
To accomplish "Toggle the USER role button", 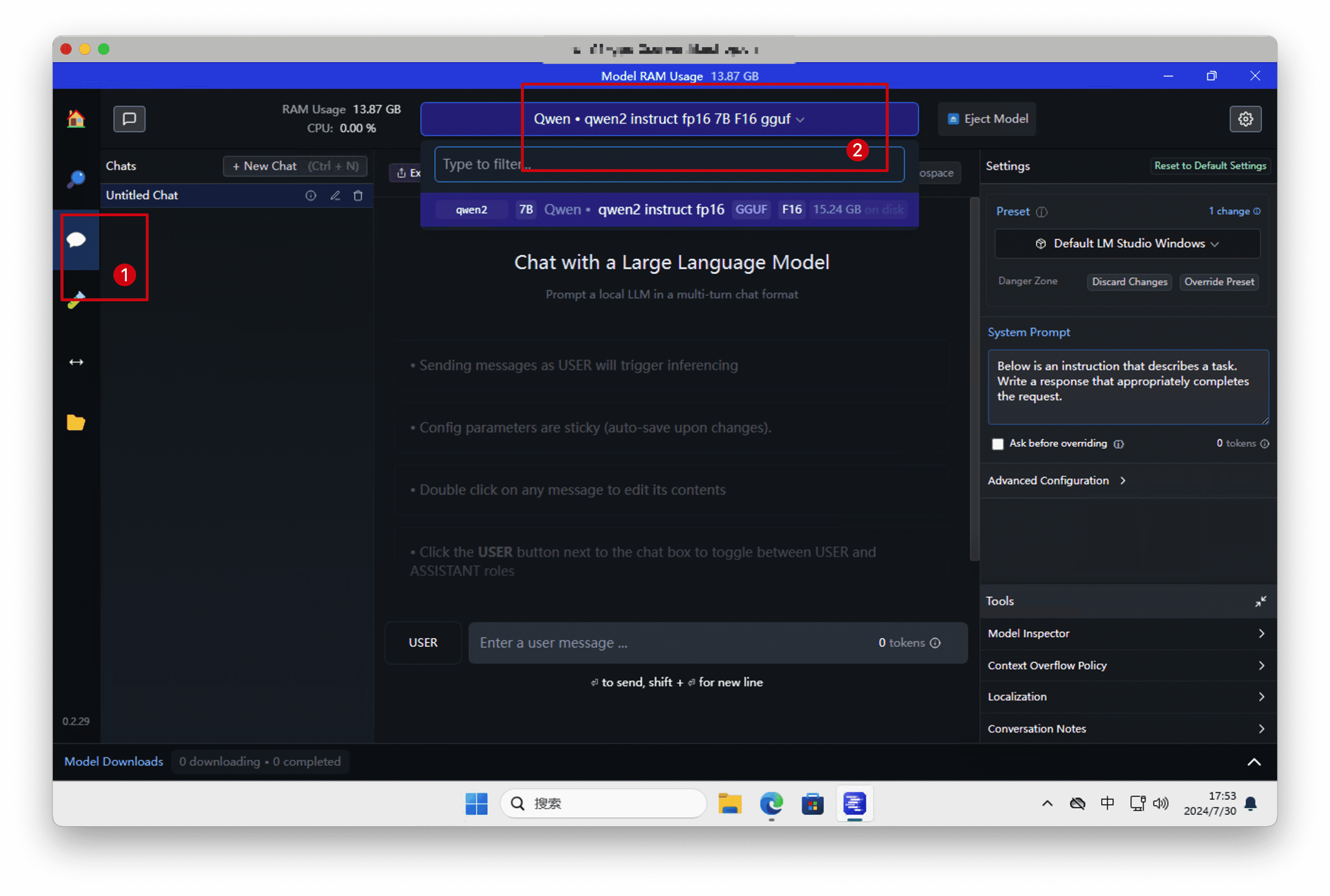I will click(x=422, y=643).
